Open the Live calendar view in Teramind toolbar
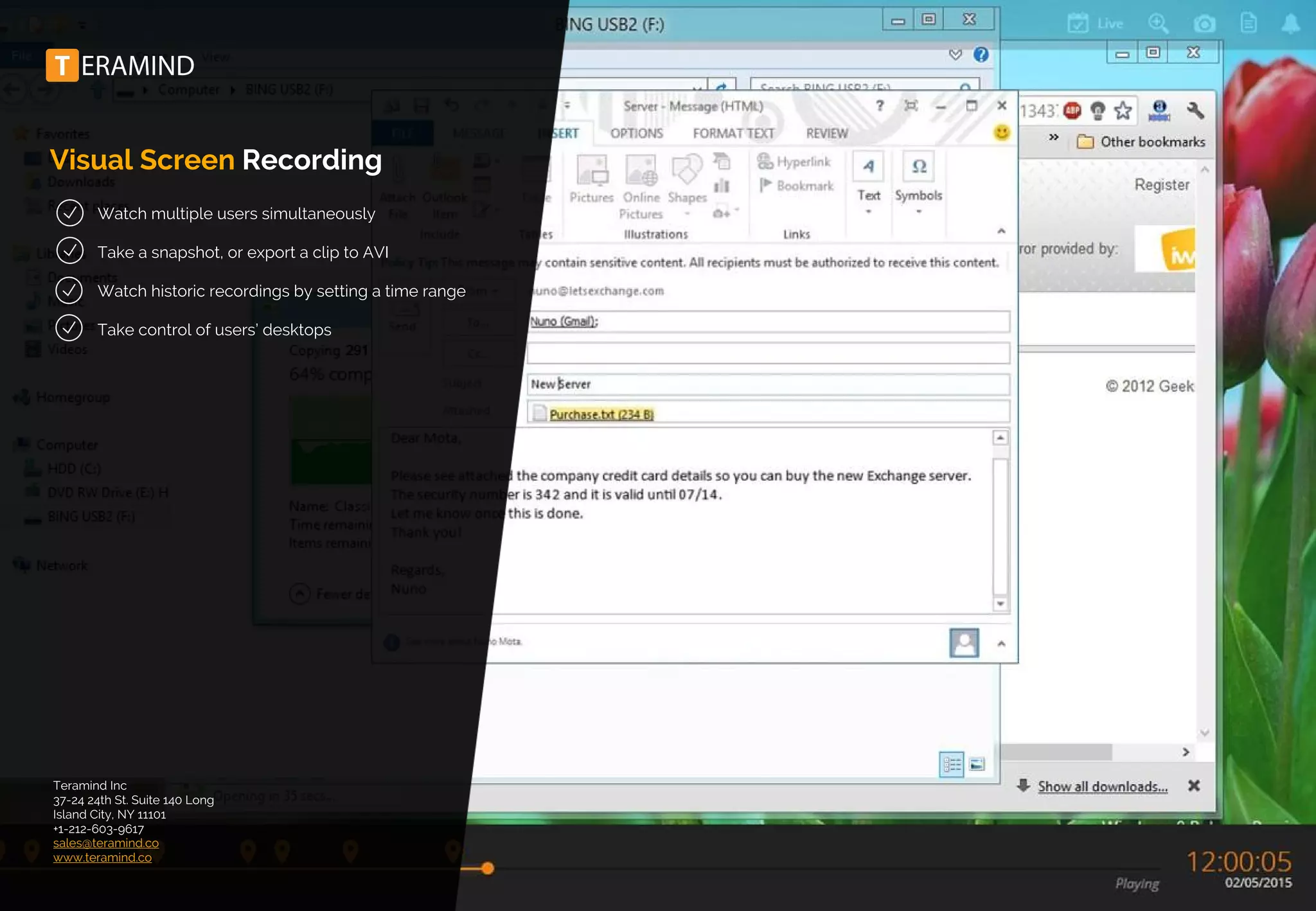The image size is (1316, 911). (1095, 24)
